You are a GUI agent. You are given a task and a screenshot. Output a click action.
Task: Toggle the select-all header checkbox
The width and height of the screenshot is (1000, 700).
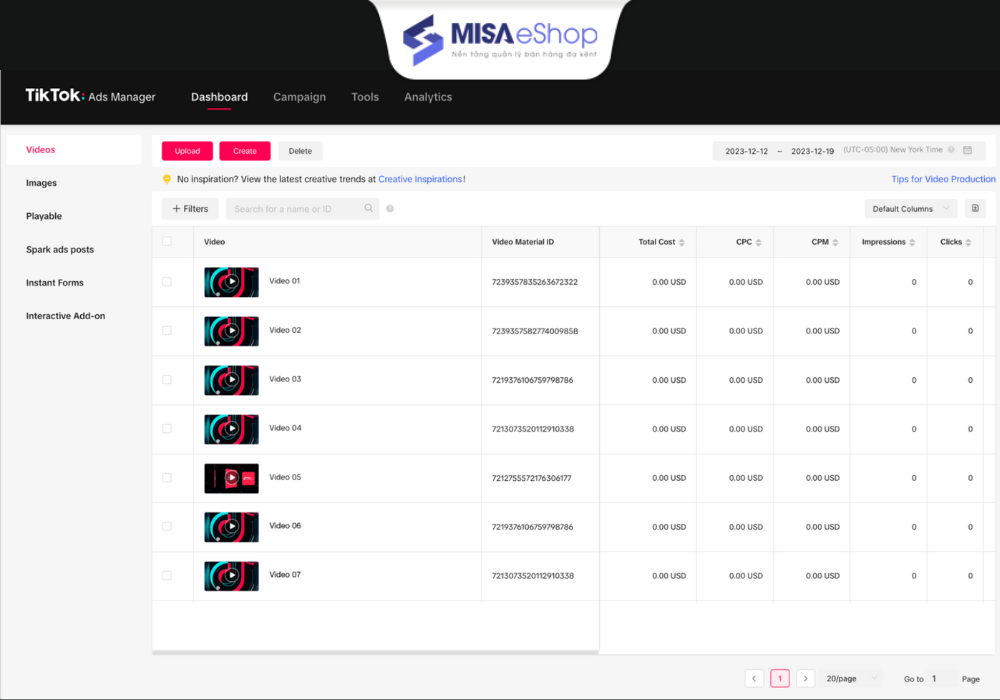pos(167,241)
